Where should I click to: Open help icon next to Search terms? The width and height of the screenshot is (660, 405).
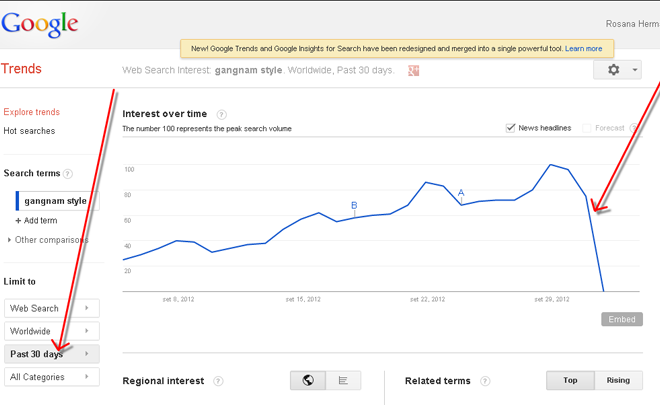click(x=68, y=173)
